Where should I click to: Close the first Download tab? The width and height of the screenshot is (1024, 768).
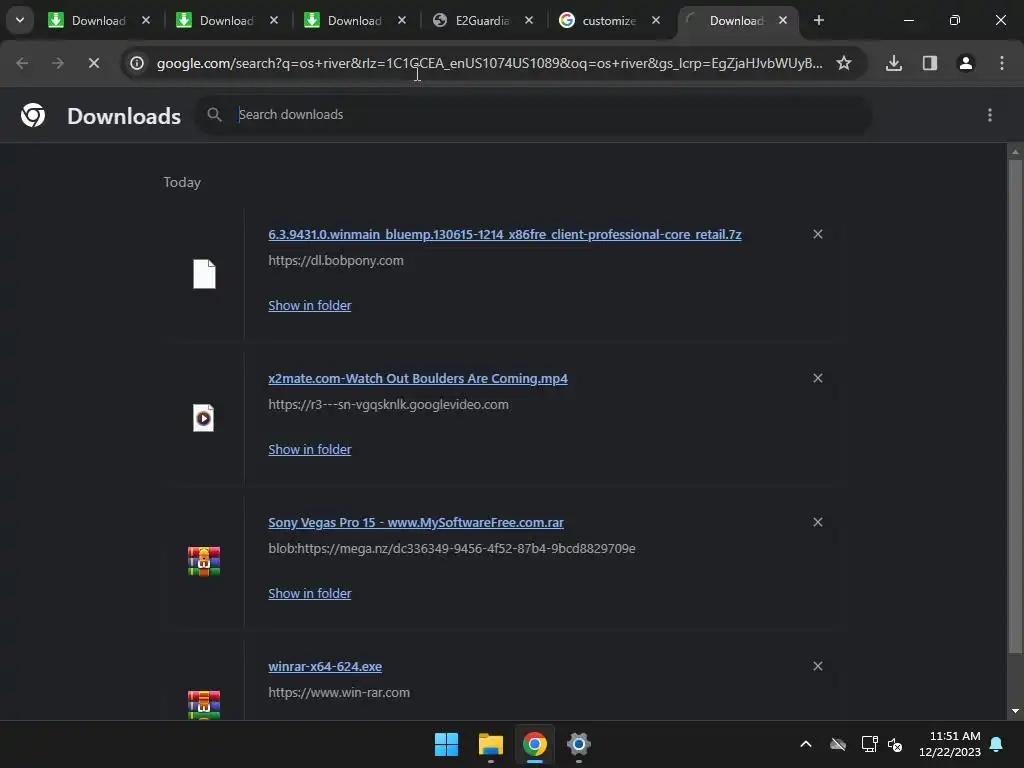tap(146, 20)
